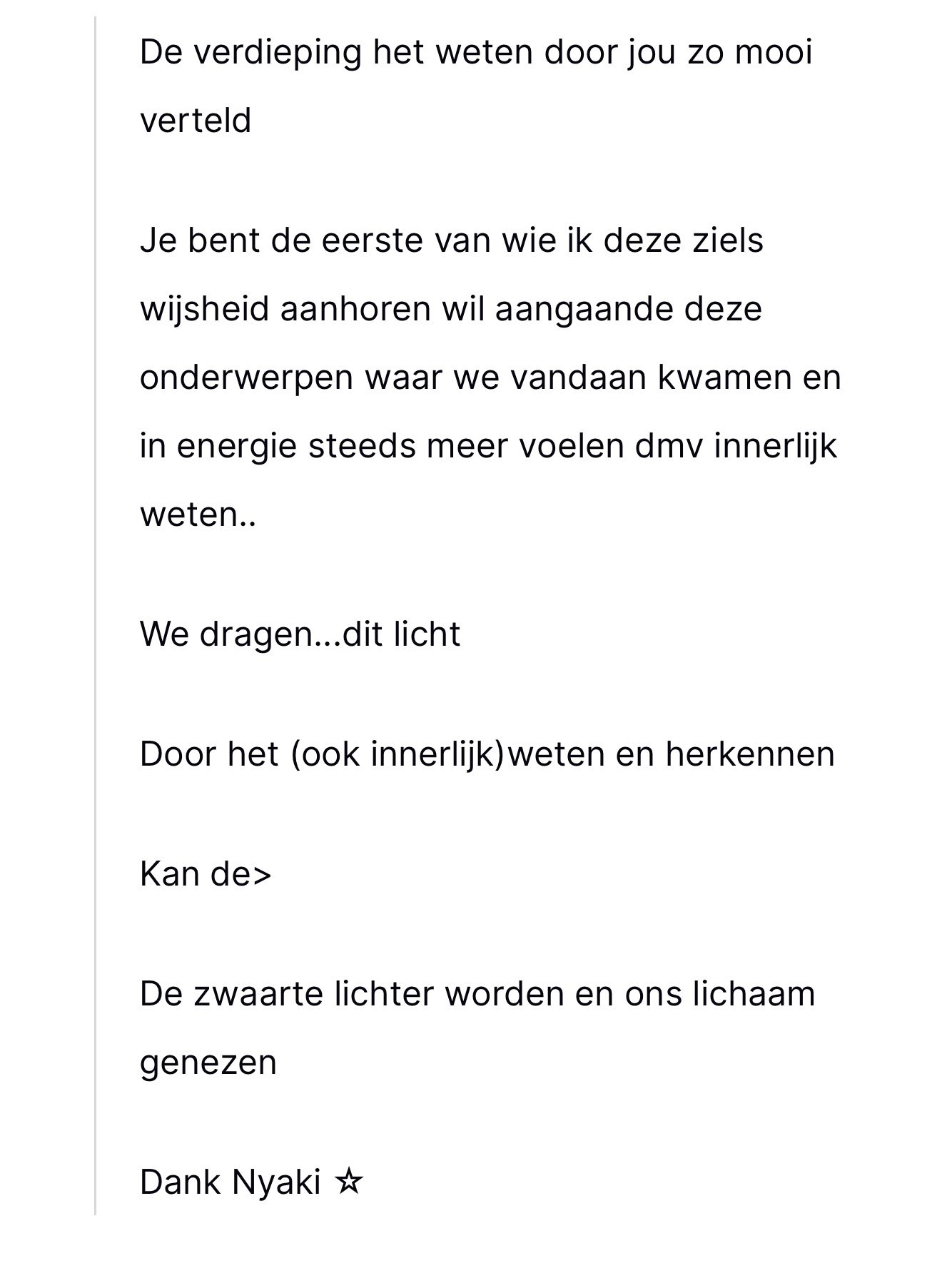Click the word "onderwerpen"
The height and width of the screenshot is (1288, 942).
(x=246, y=377)
